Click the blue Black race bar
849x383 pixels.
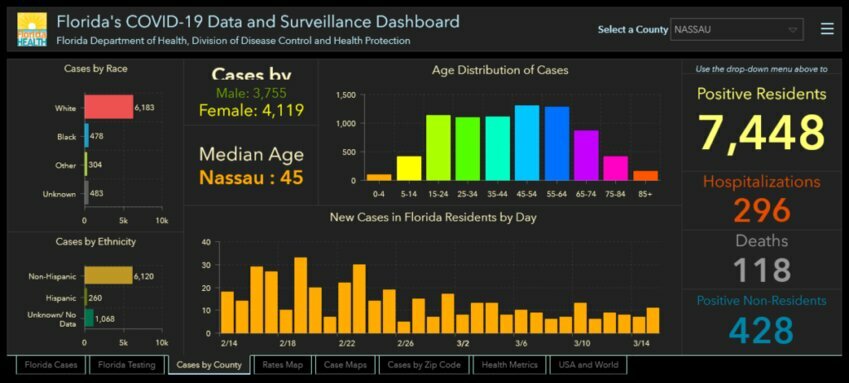(x=86, y=136)
